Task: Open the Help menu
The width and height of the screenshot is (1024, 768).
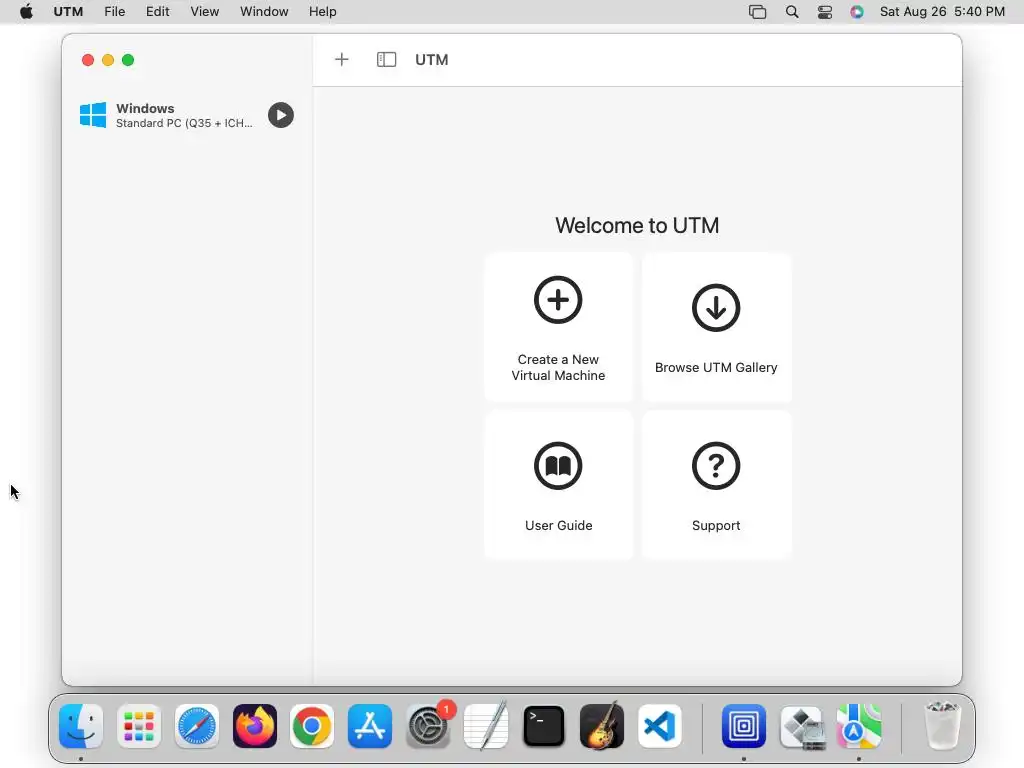Action: pos(323,12)
